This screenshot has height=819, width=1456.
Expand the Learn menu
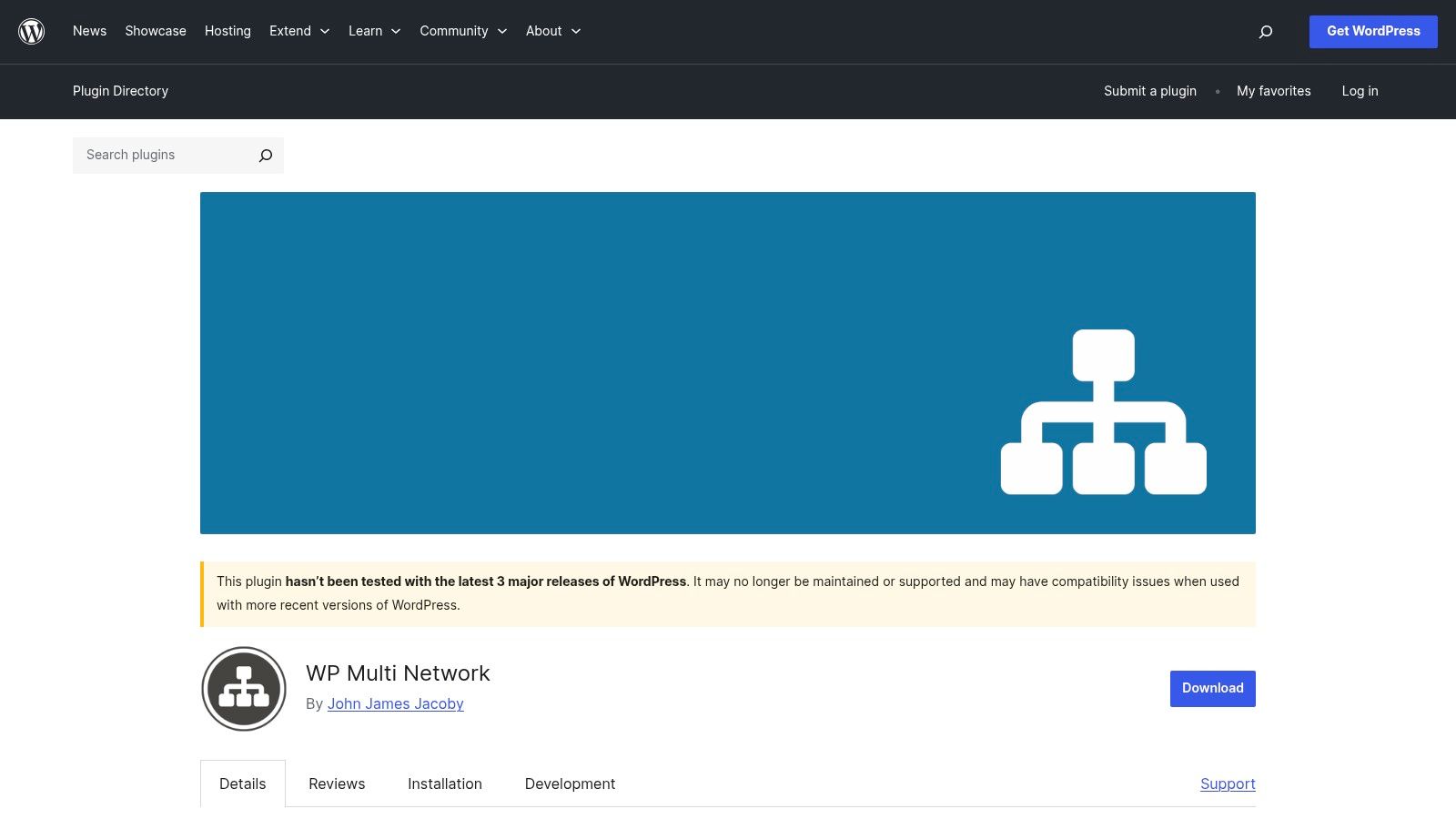(x=375, y=31)
